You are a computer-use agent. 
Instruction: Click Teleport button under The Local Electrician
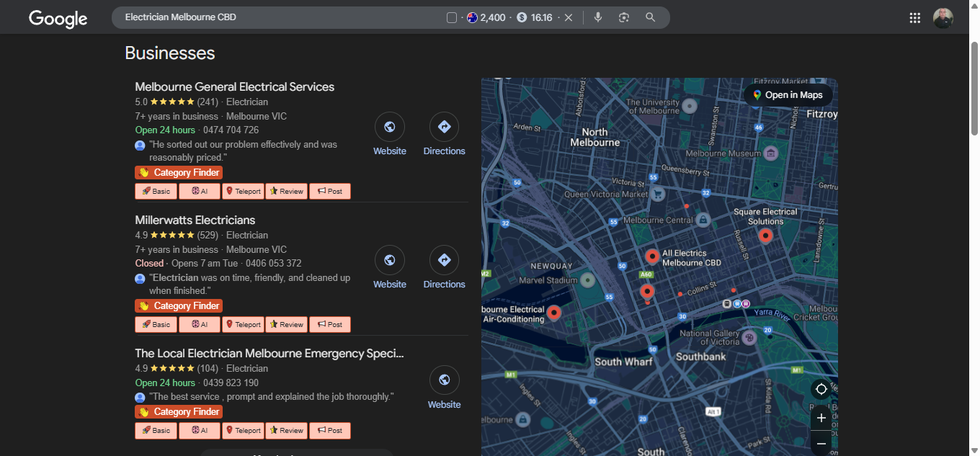click(243, 430)
